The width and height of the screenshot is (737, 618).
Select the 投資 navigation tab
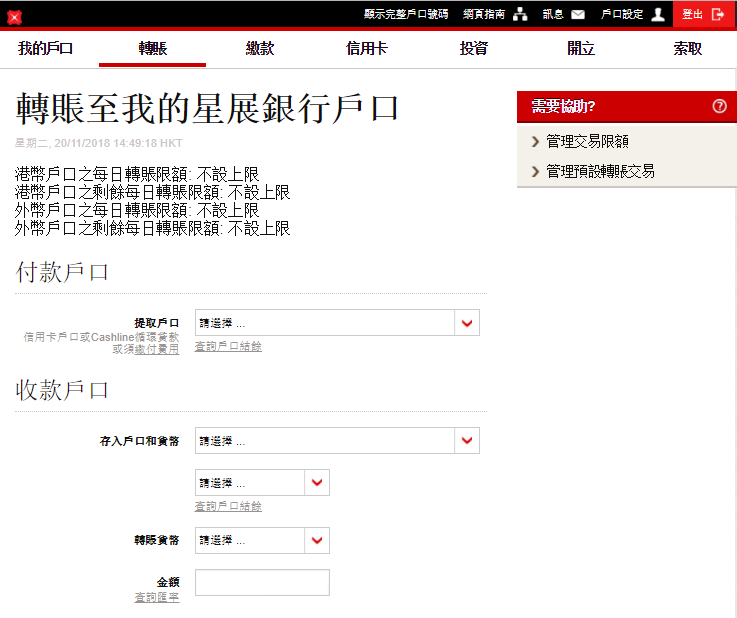point(474,48)
